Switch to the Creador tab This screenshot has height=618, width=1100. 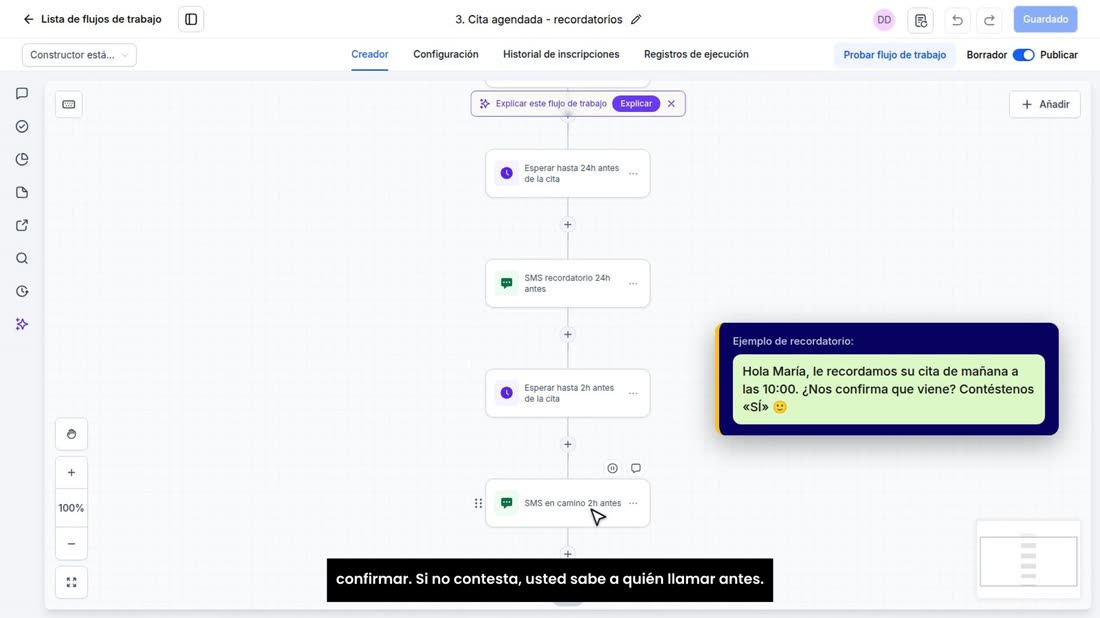pos(370,54)
